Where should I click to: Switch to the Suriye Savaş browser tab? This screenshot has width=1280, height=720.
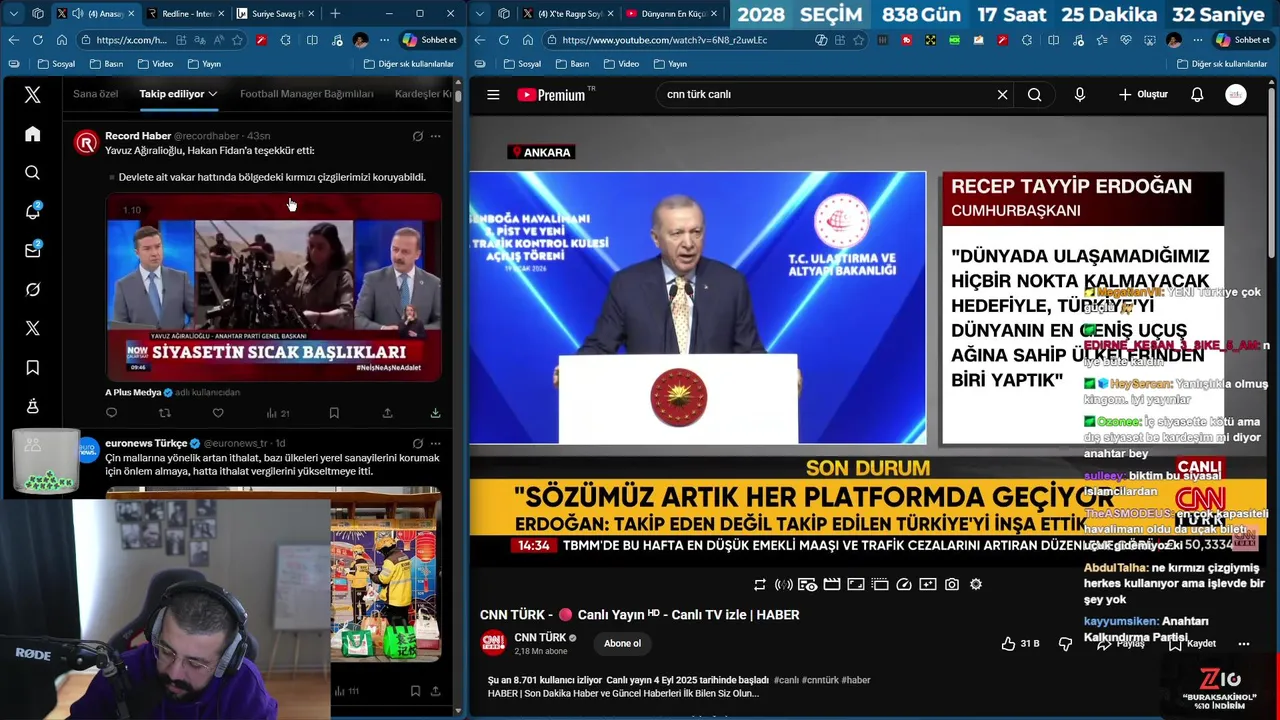[x=275, y=14]
